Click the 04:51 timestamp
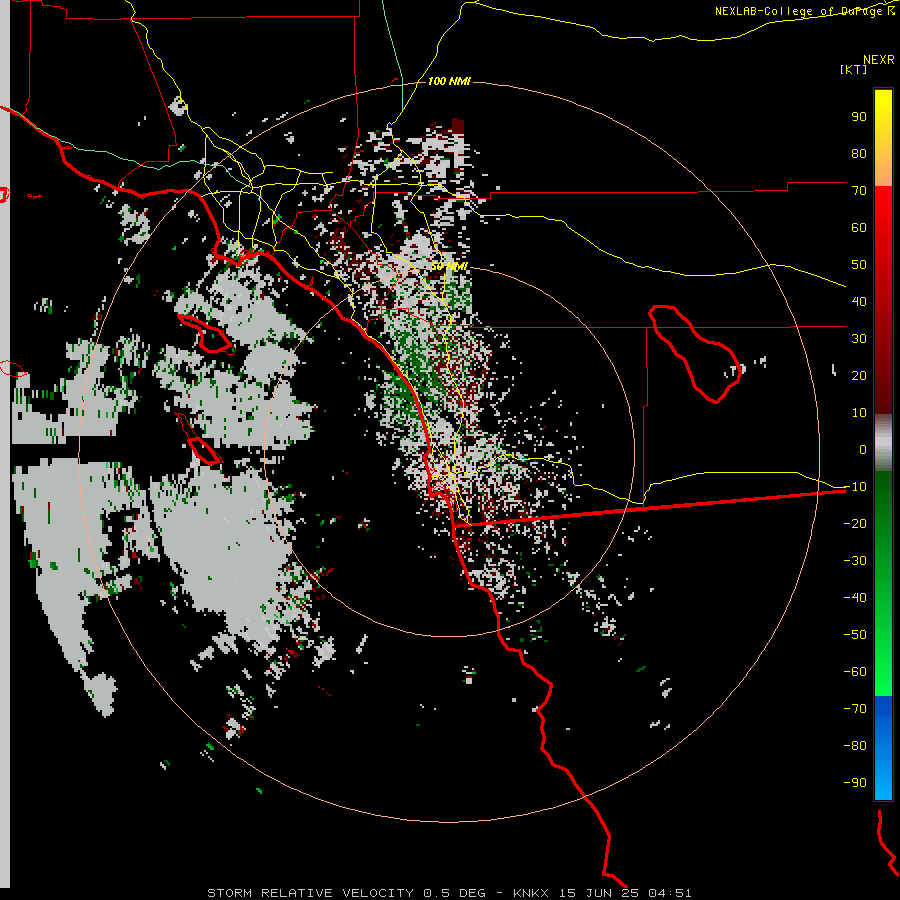Screen dimensions: 900x900 pyautogui.click(x=670, y=893)
